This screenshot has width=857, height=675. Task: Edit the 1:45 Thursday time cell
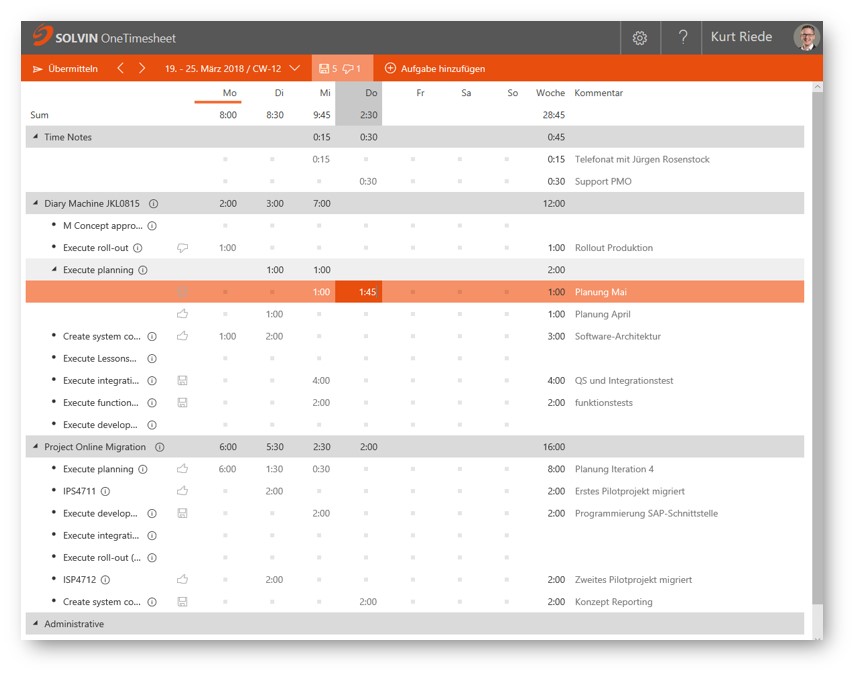tap(359, 292)
